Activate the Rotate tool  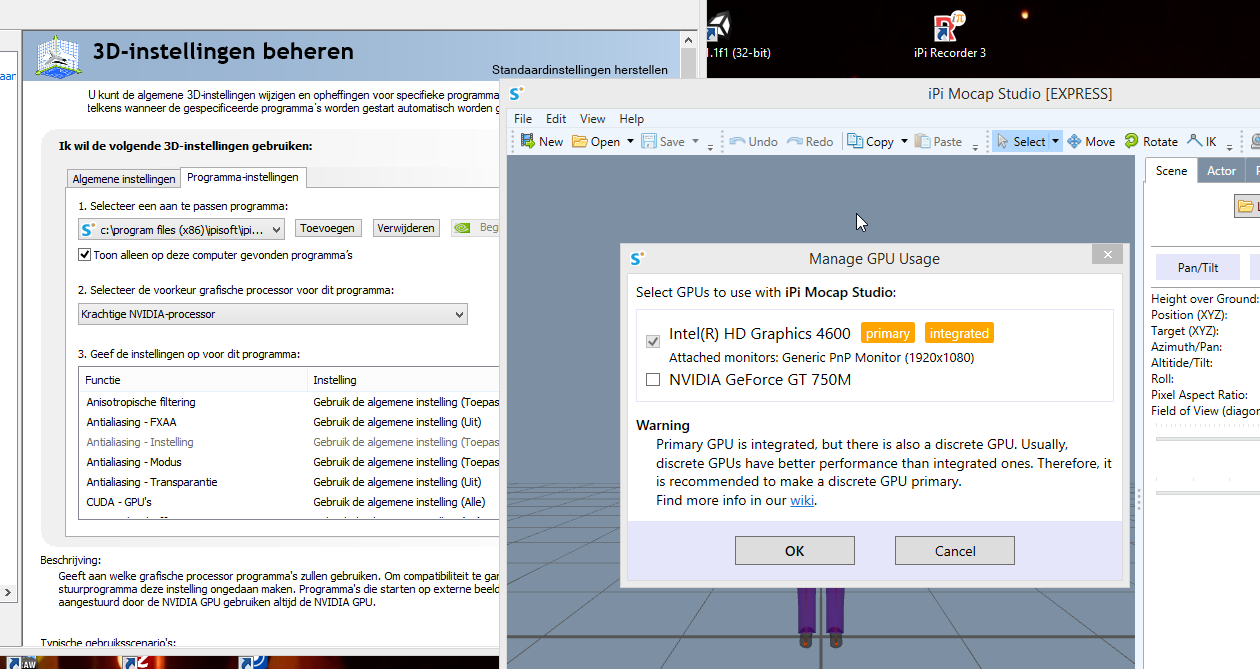pyautogui.click(x=1151, y=141)
